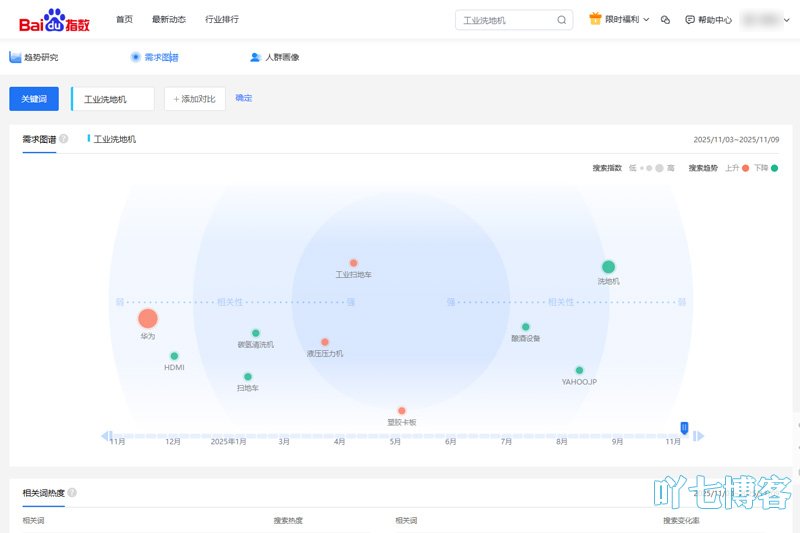The height and width of the screenshot is (533, 800).
Task: Click the 确定 confirm link
Action: pyautogui.click(x=243, y=98)
